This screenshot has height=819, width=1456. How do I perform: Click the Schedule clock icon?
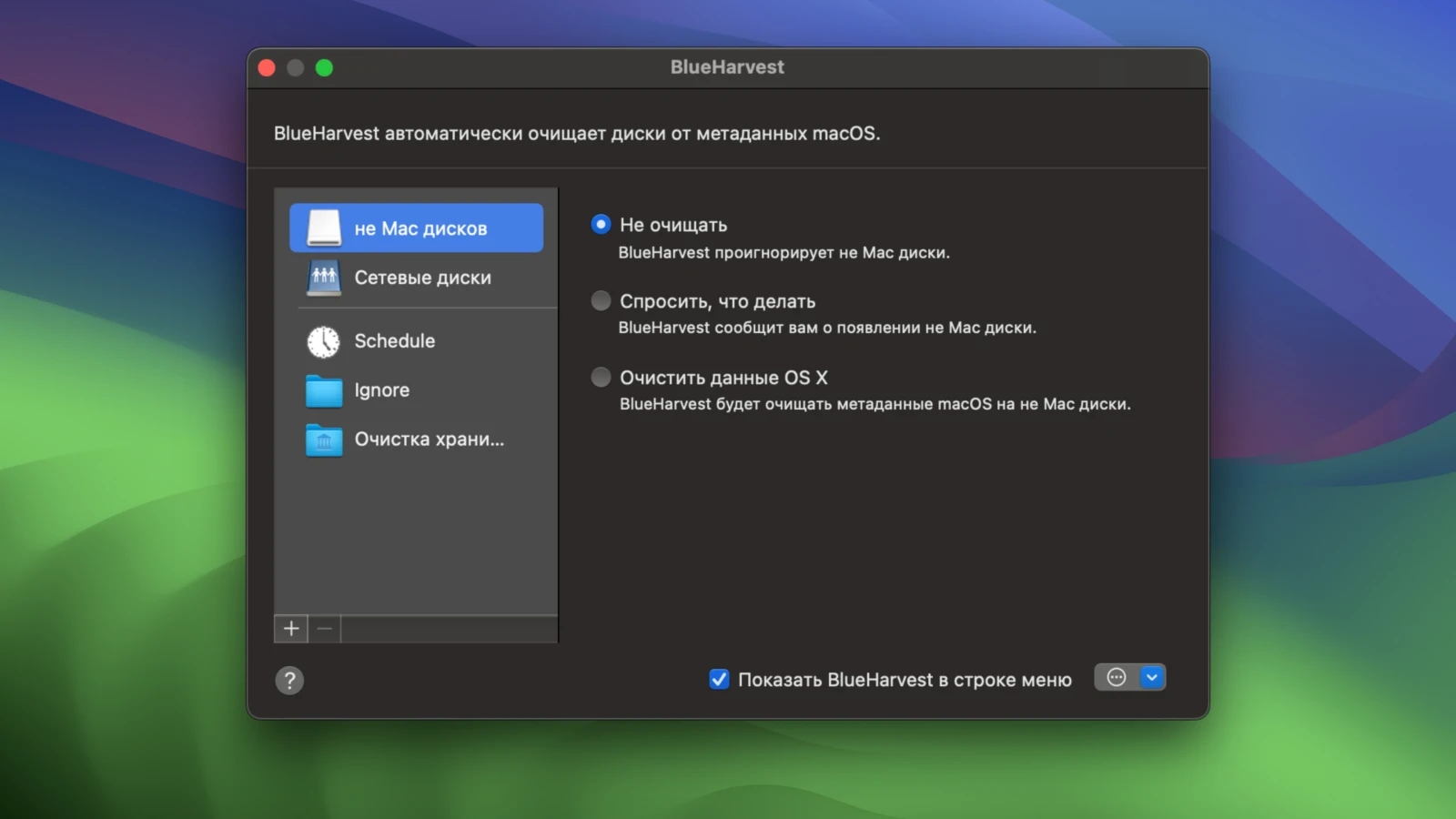click(323, 341)
